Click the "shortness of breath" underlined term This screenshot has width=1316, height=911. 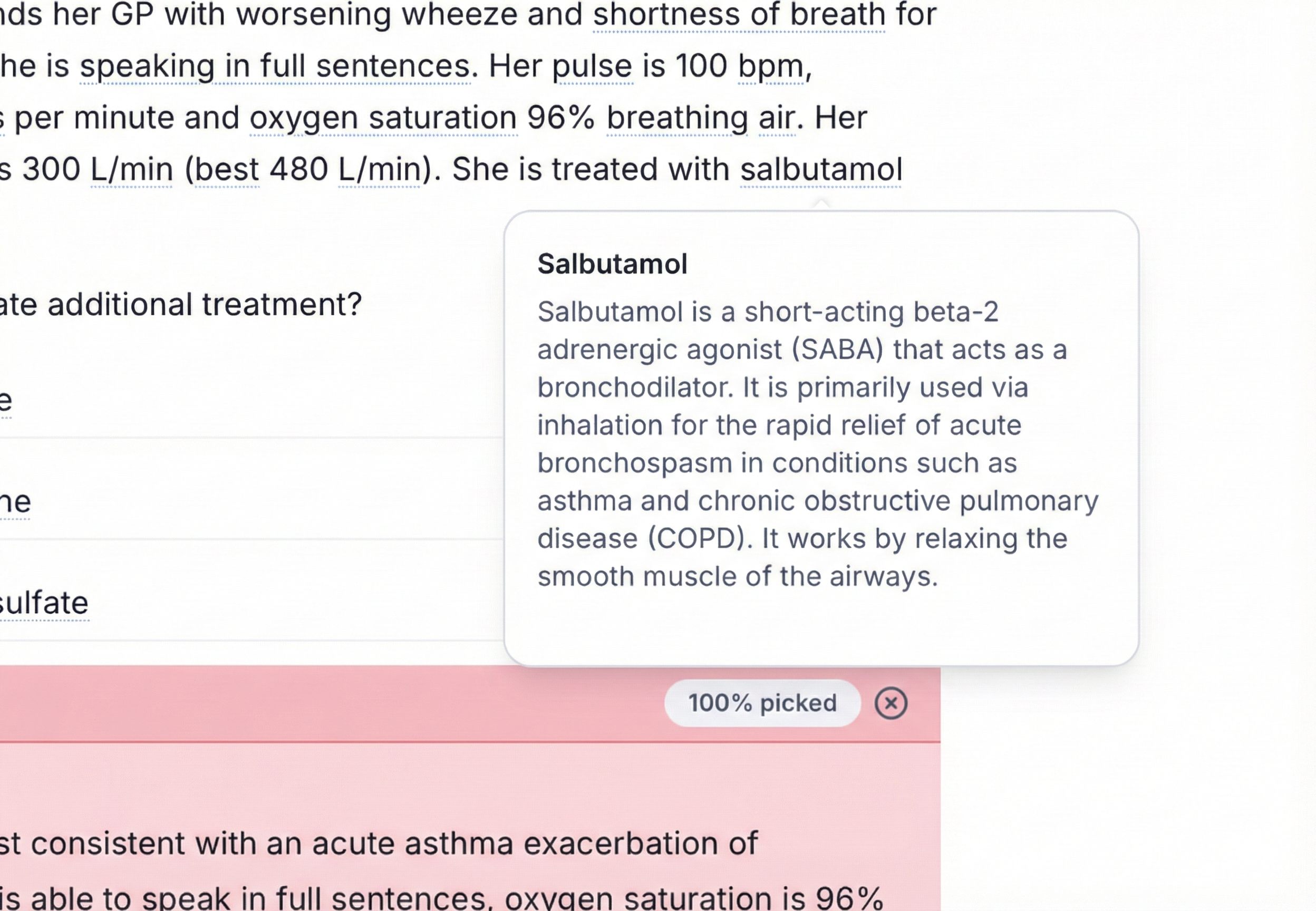[x=739, y=15]
